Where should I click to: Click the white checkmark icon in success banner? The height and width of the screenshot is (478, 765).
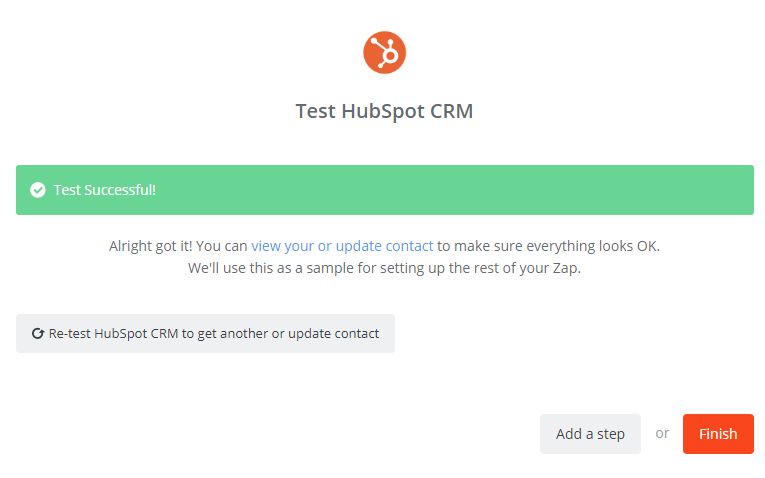pos(38,190)
